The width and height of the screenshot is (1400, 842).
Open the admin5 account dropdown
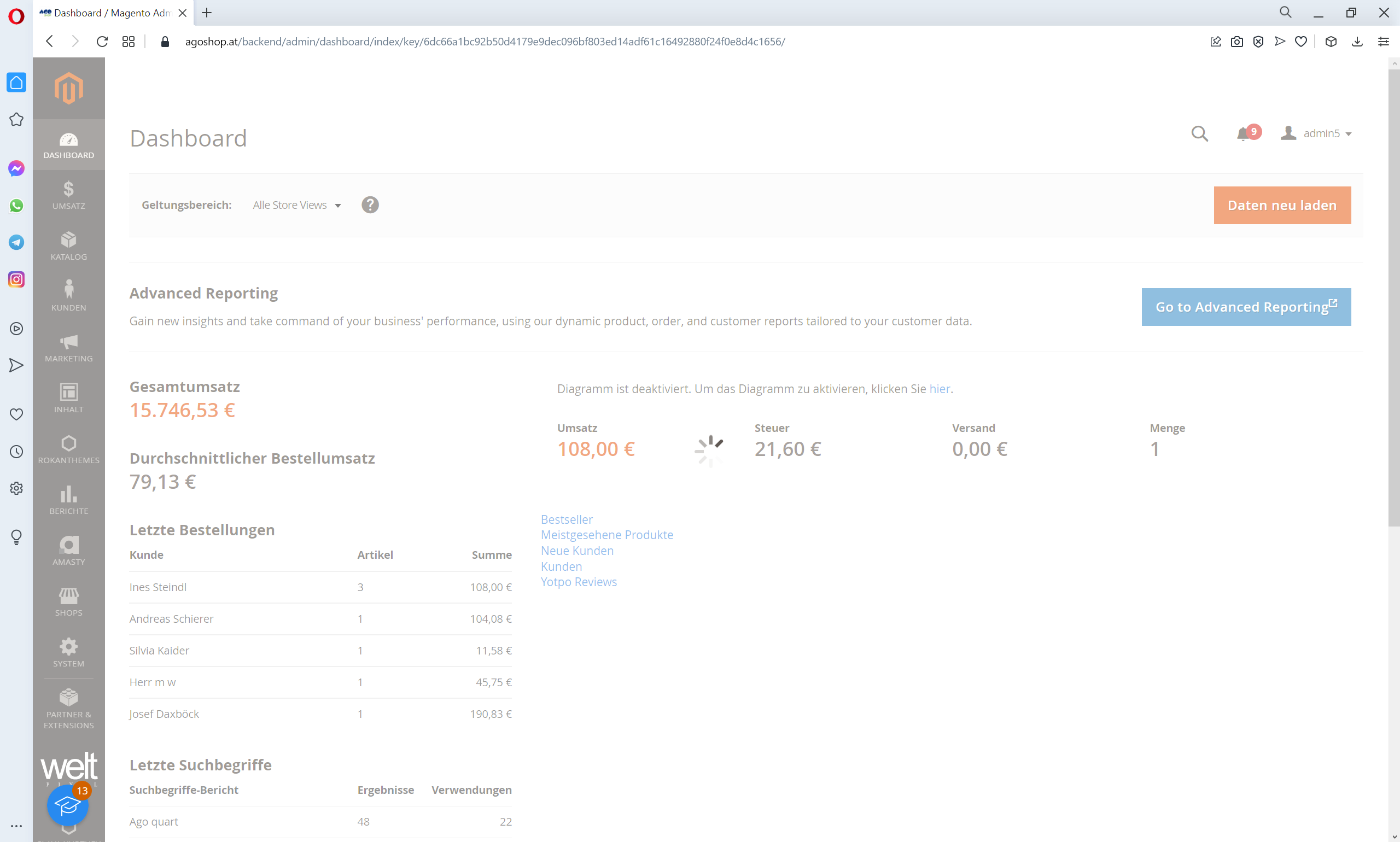(x=1316, y=133)
